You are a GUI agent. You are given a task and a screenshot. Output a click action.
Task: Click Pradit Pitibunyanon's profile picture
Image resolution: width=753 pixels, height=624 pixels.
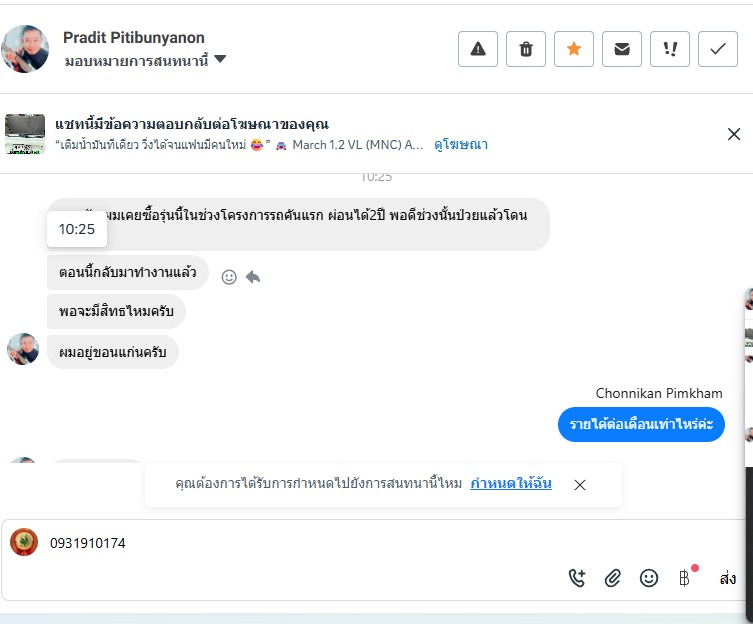tap(25, 49)
